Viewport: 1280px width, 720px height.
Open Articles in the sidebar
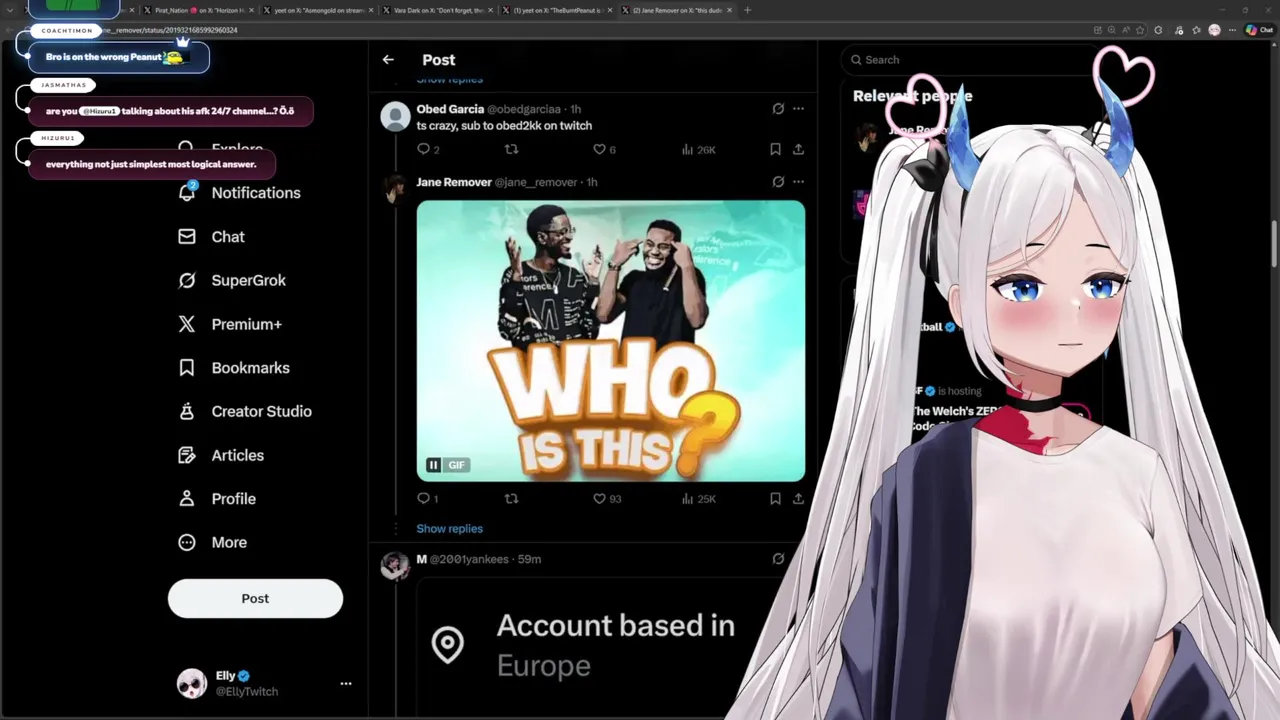[x=221, y=455]
